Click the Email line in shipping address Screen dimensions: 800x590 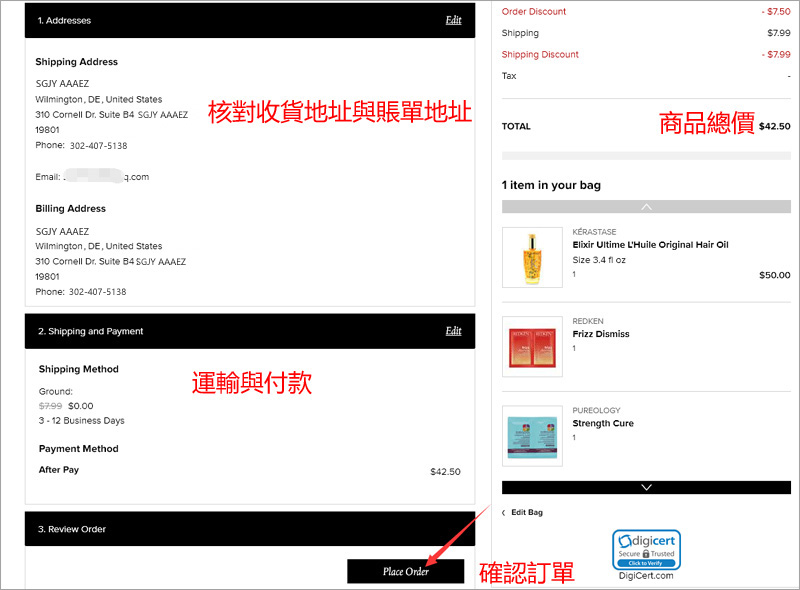point(92,177)
